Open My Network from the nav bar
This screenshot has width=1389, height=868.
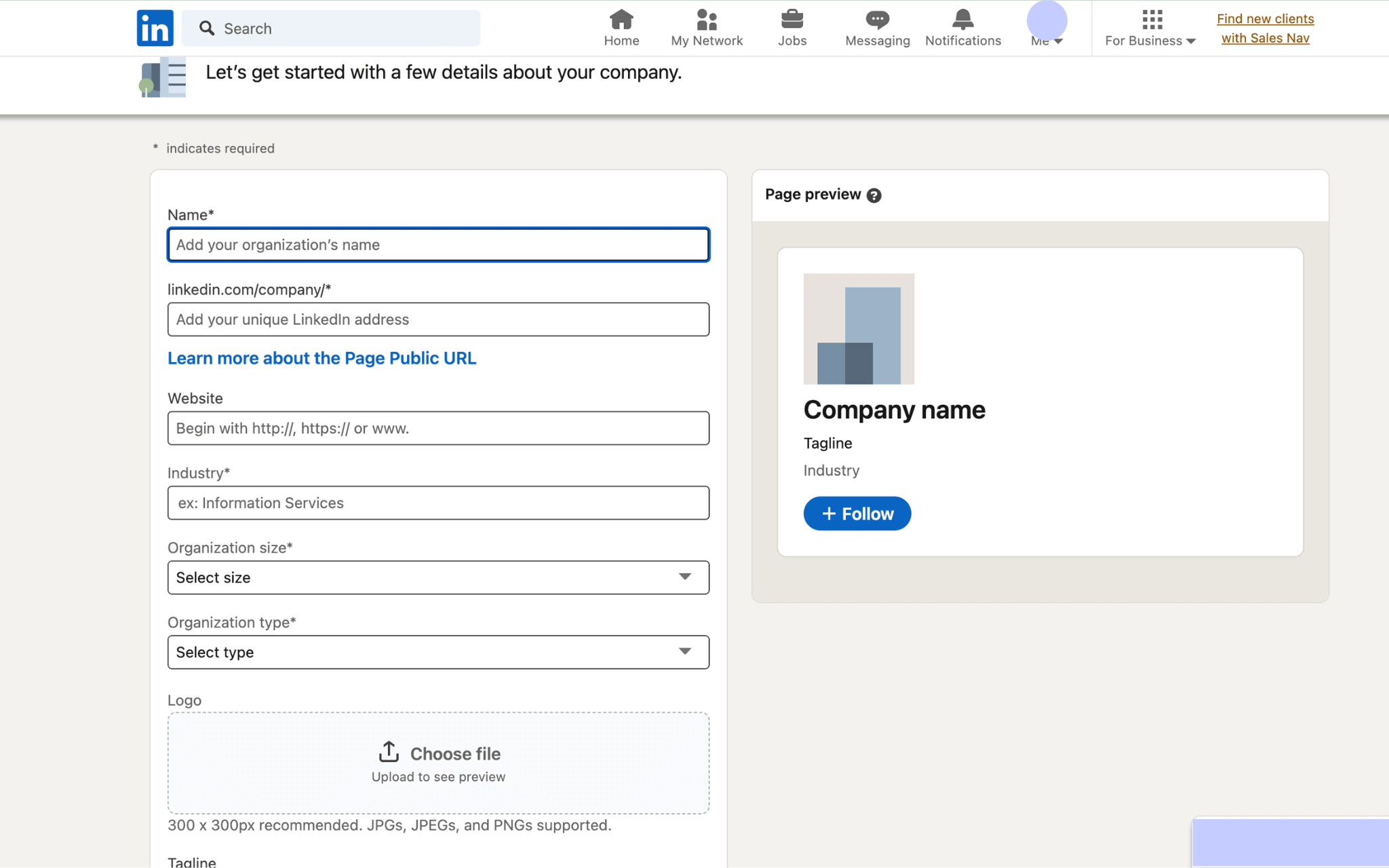click(707, 28)
